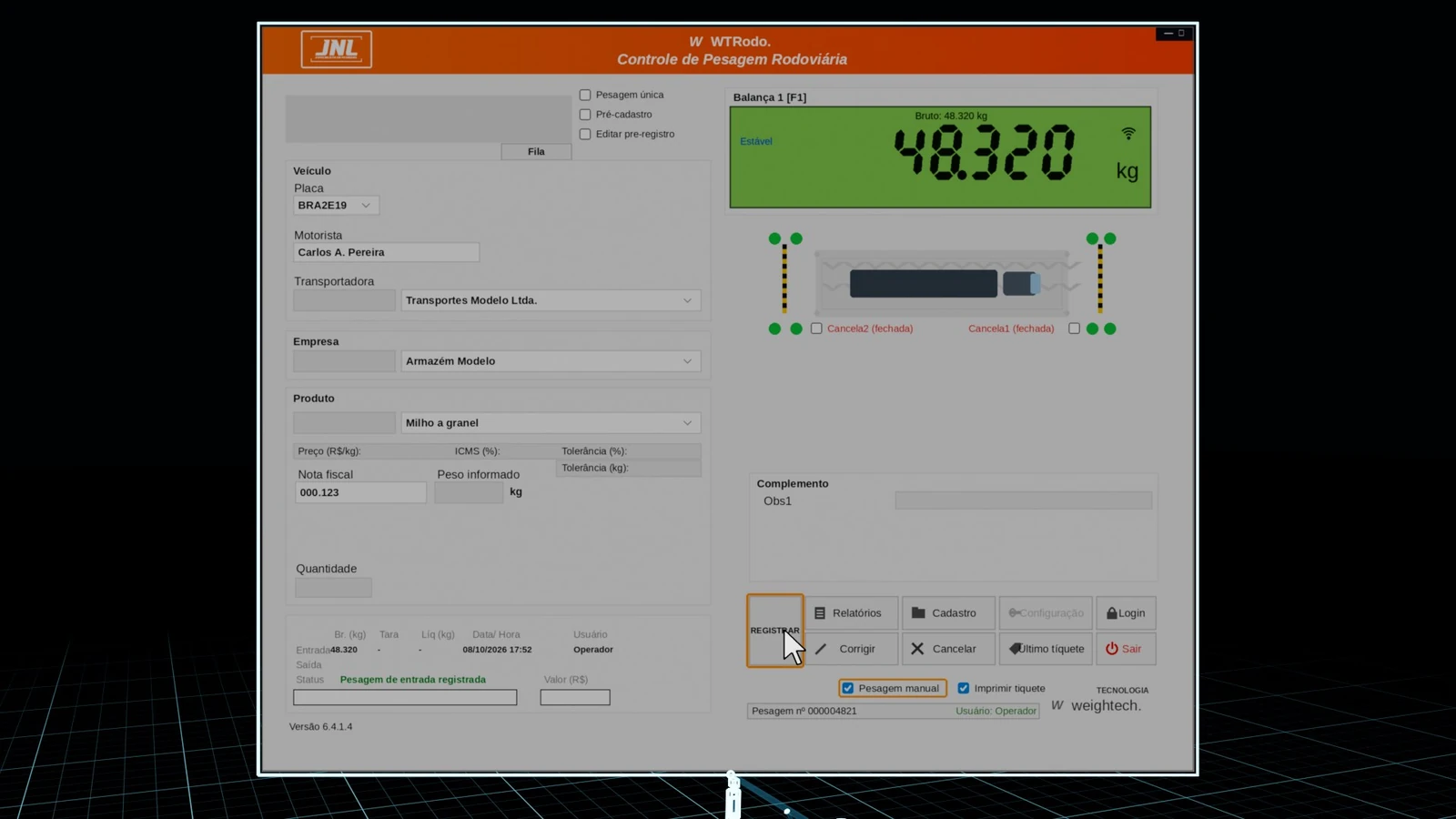Click the Produto code field
The image size is (1456, 819).
point(344,423)
